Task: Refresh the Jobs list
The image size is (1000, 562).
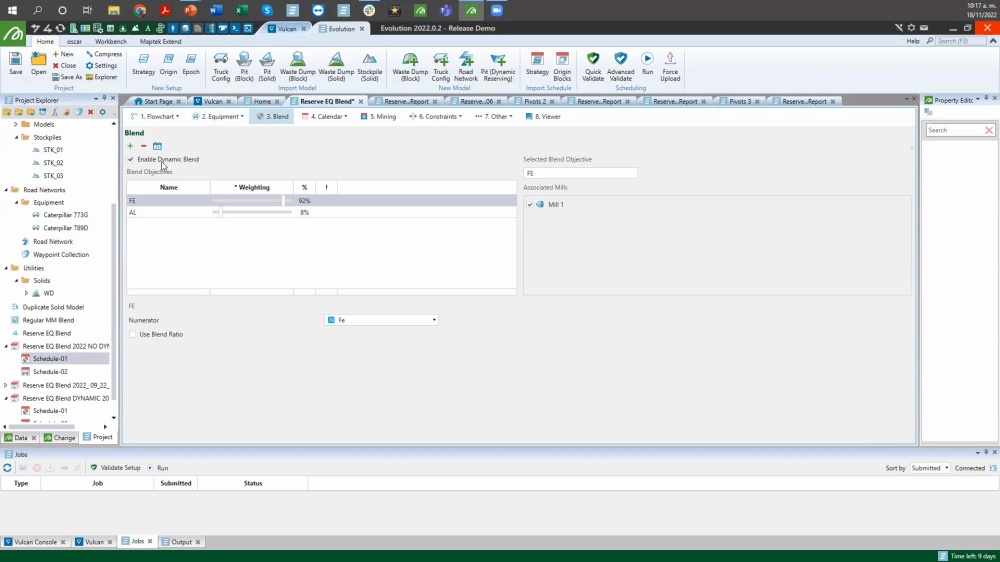Action: tap(8, 468)
